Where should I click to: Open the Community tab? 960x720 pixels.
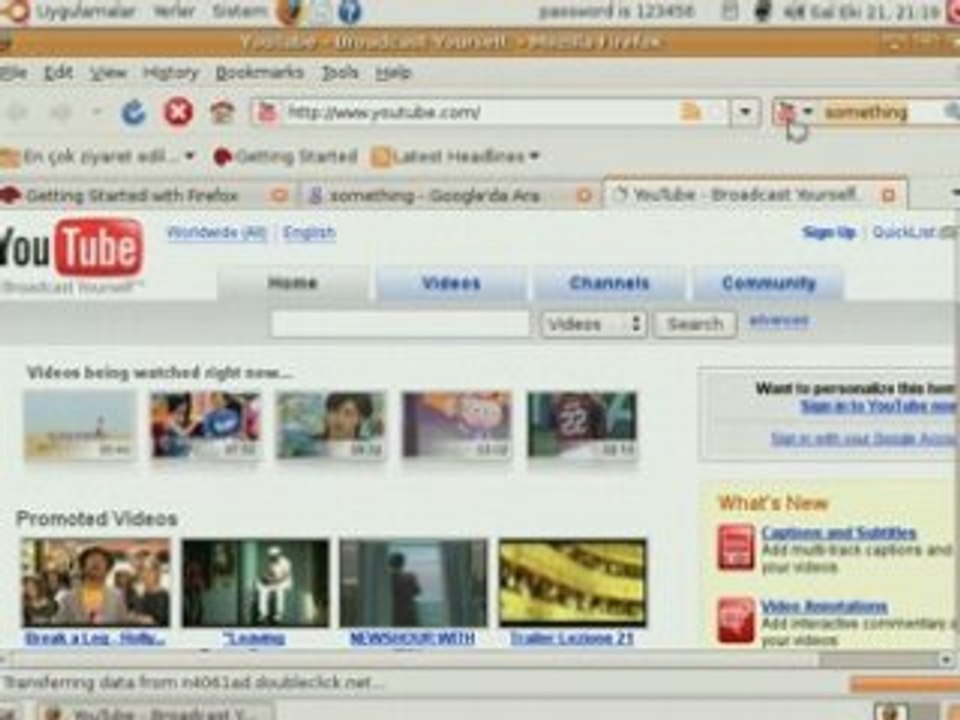[x=768, y=283]
